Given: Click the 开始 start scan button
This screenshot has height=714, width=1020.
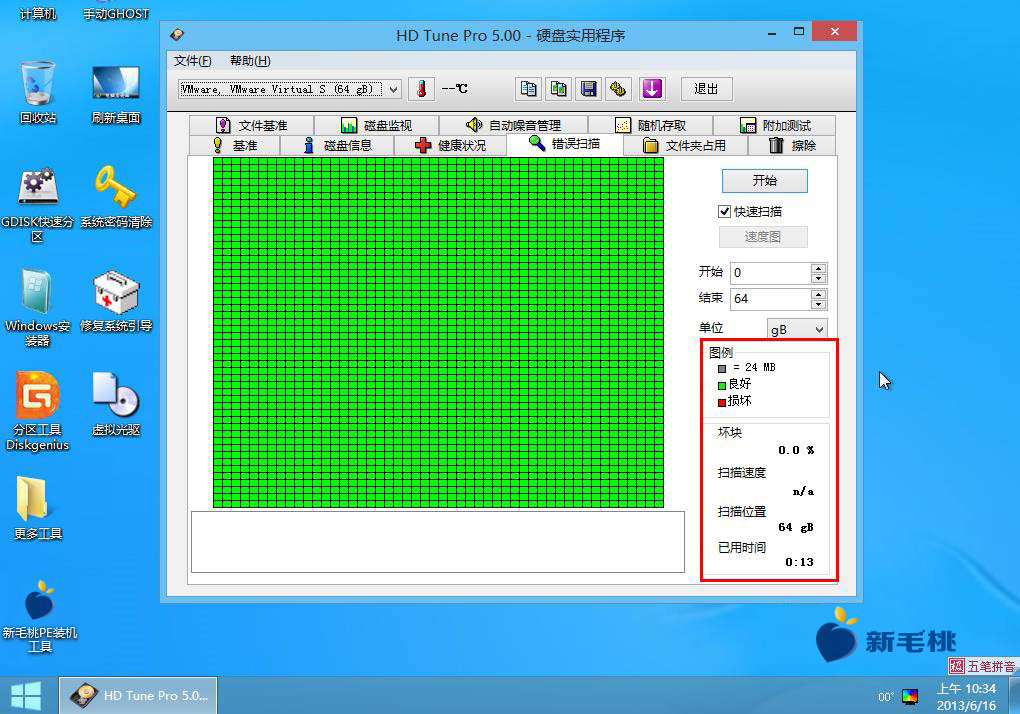Looking at the screenshot, I should point(764,181).
